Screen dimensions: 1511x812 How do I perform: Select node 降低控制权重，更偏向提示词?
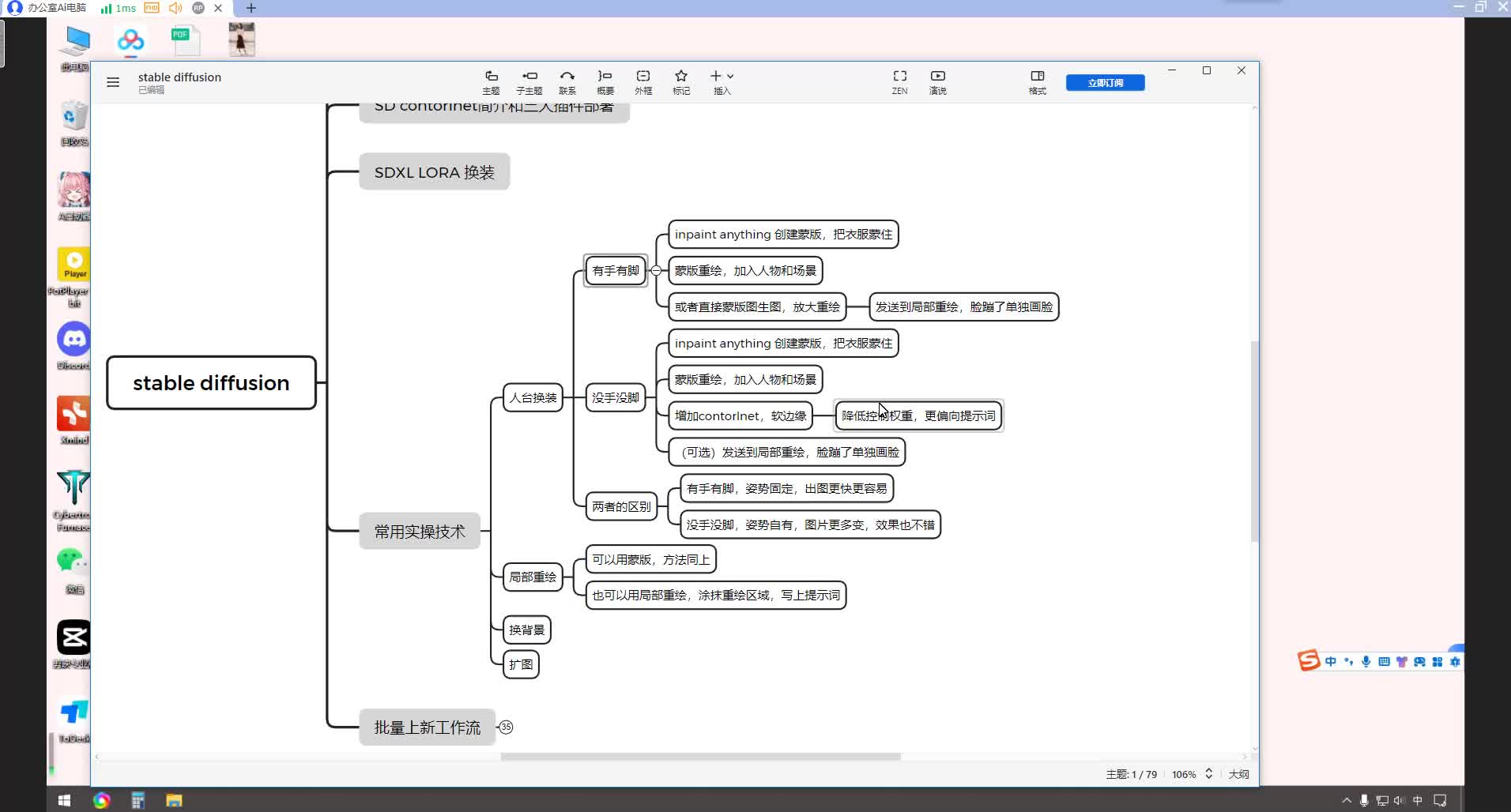tap(918, 415)
